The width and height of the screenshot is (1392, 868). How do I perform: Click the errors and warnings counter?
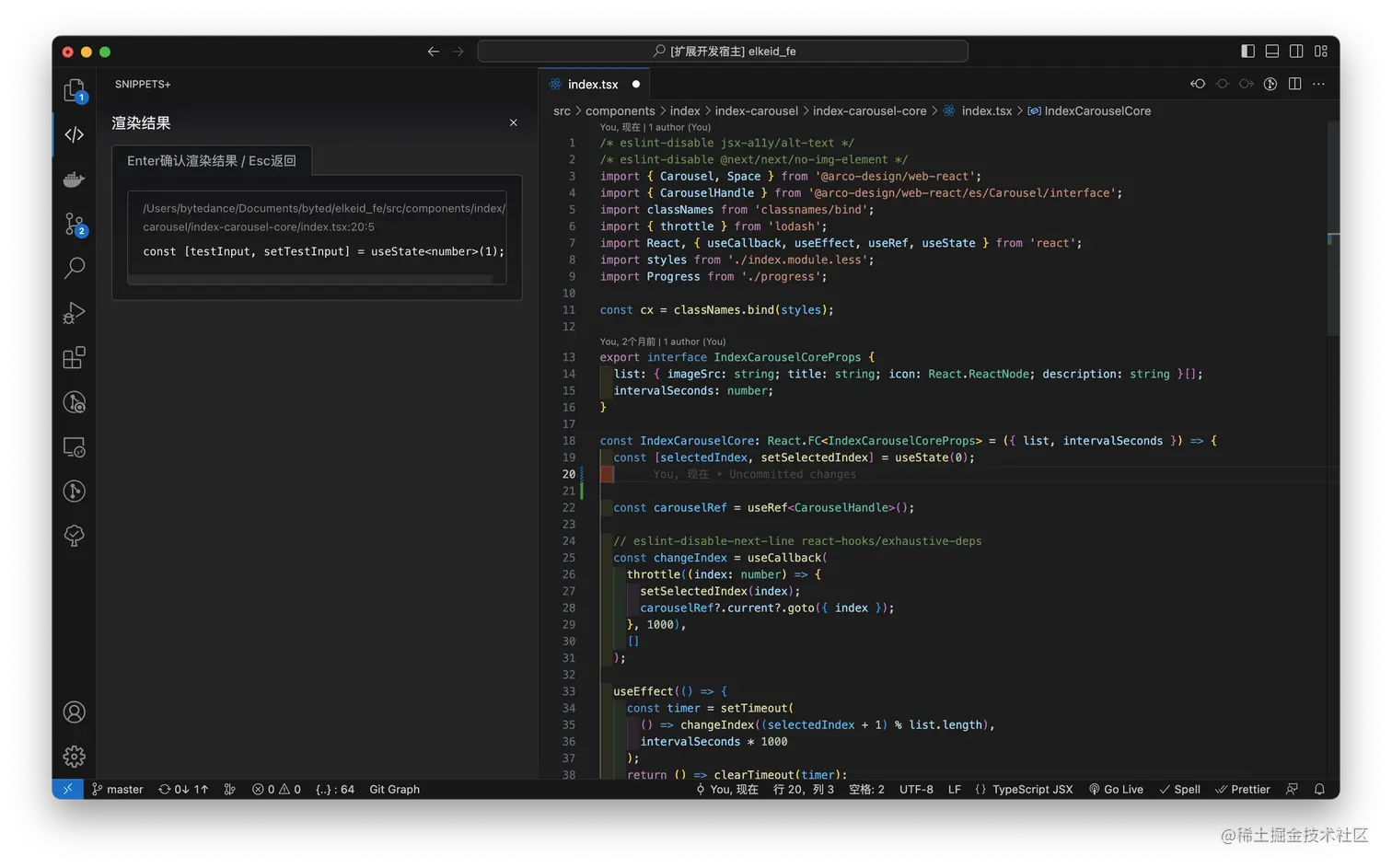click(276, 789)
